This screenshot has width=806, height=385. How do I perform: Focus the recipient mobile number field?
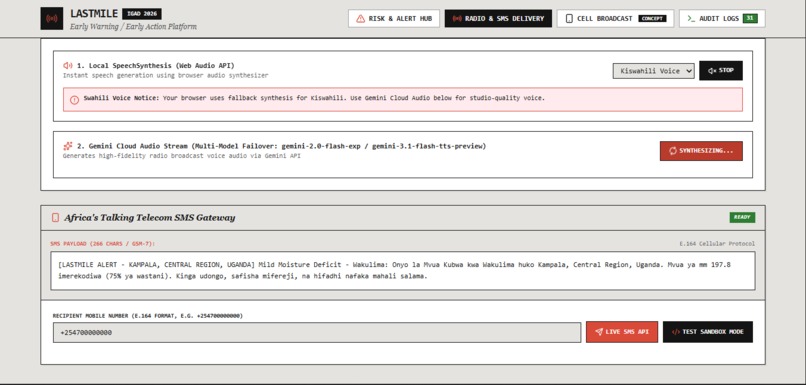317,333
